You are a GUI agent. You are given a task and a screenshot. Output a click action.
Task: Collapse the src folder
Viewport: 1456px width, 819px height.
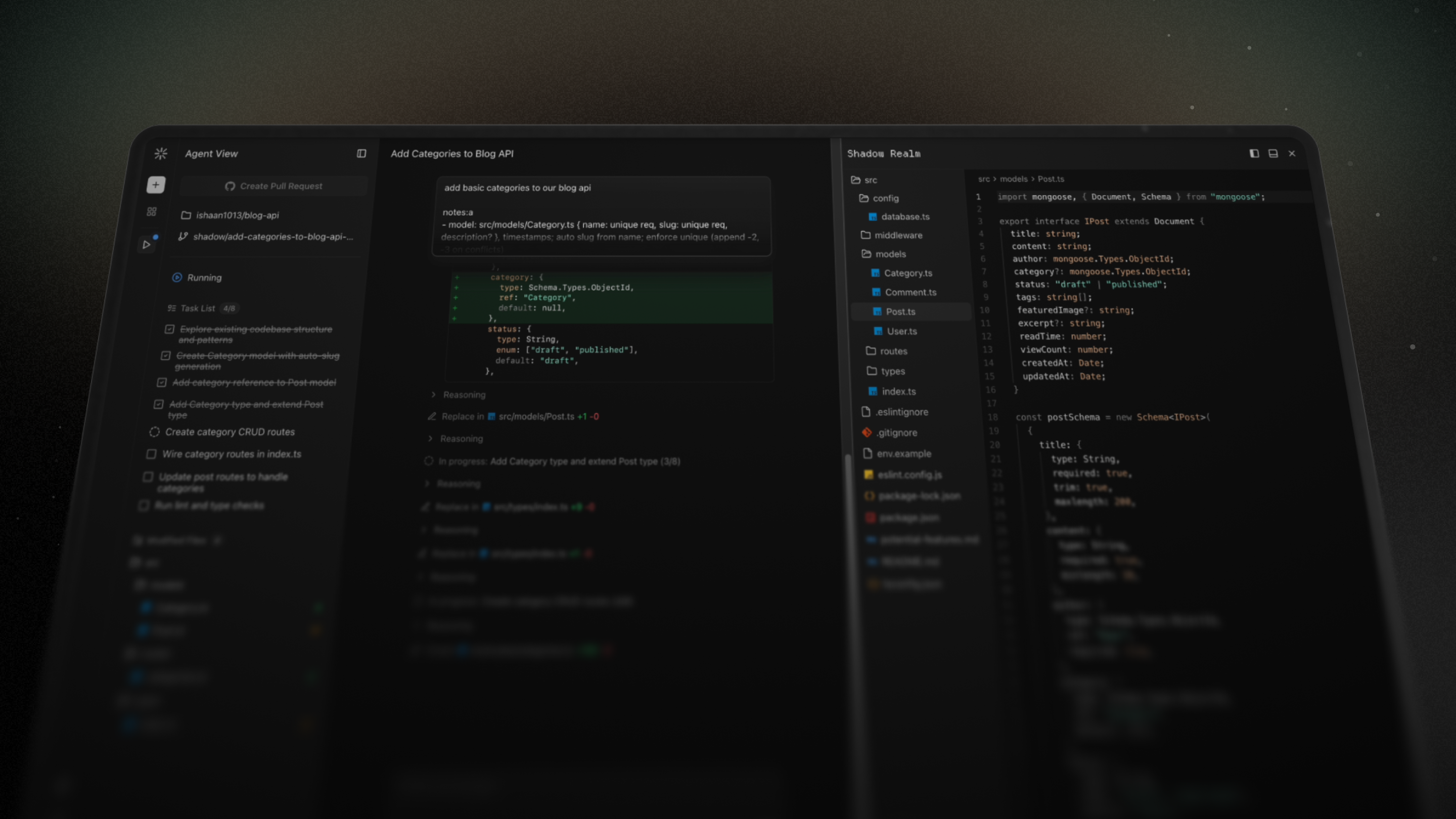pos(865,180)
